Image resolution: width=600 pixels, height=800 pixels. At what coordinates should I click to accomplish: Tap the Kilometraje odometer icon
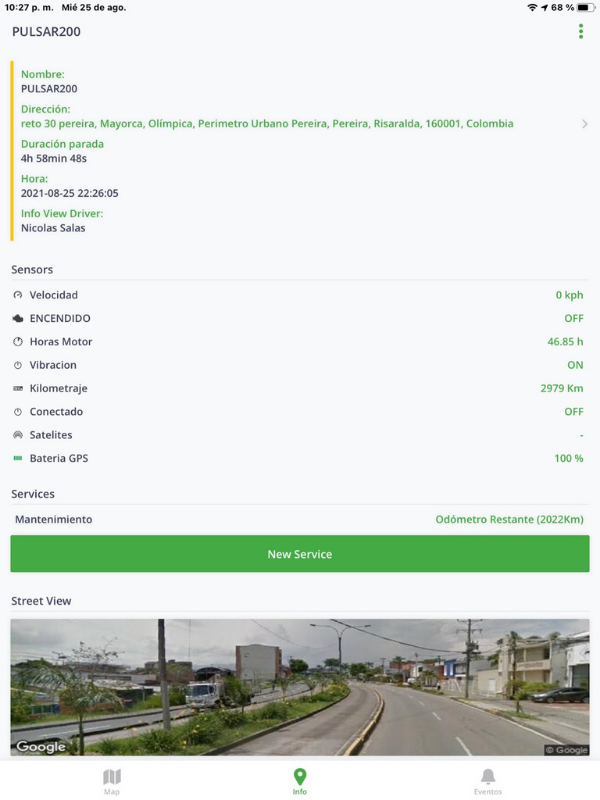pyautogui.click(x=17, y=388)
